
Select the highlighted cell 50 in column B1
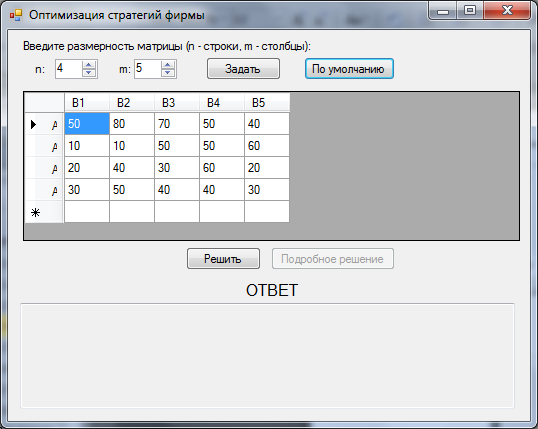pyautogui.click(x=87, y=124)
